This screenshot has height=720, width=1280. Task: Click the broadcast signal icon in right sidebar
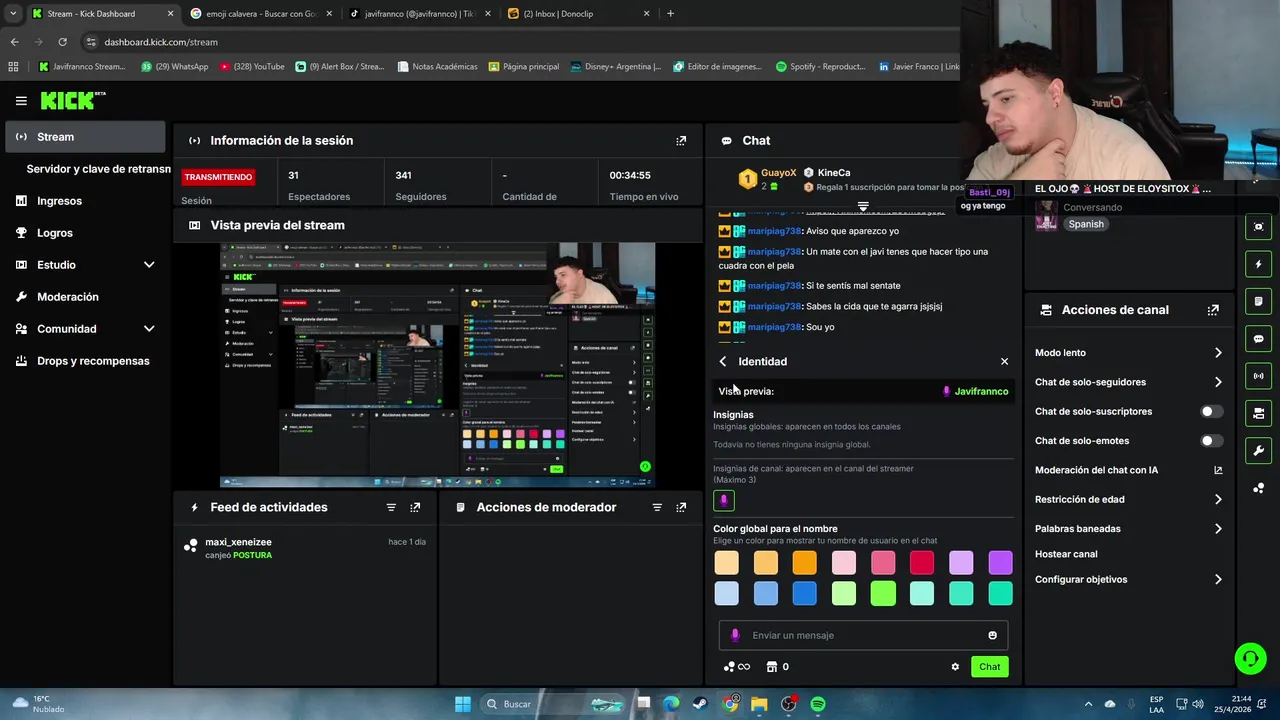[x=1258, y=376]
